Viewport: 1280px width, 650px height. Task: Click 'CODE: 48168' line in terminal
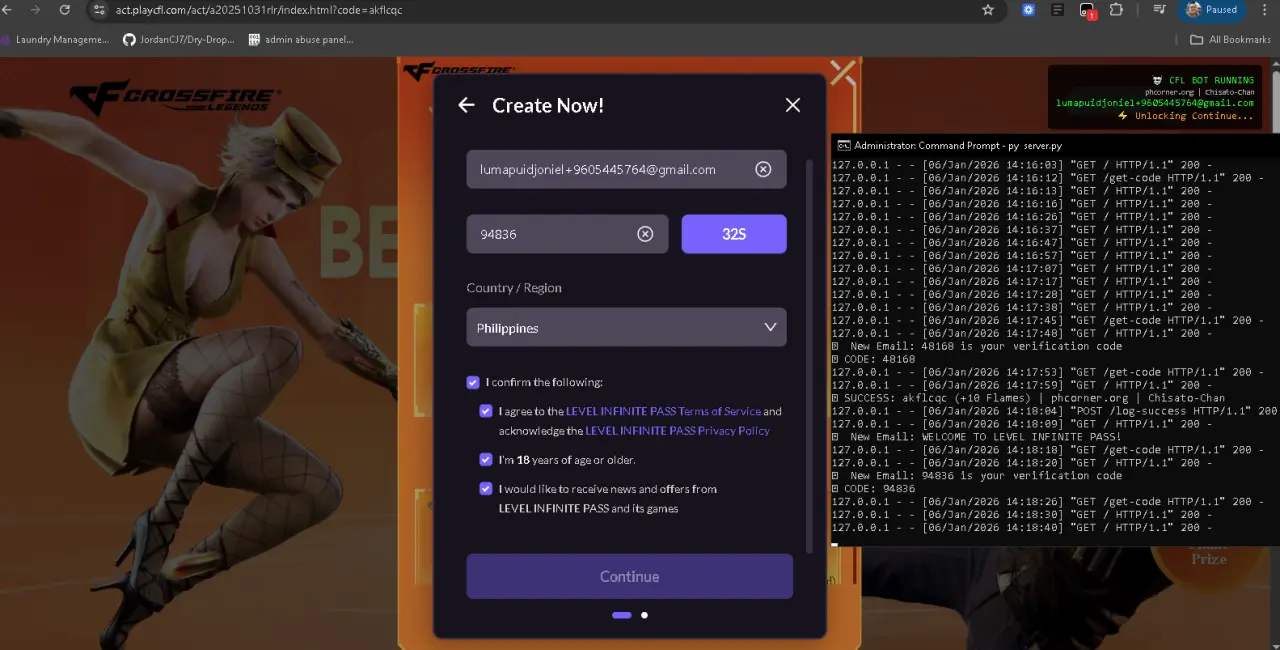pyautogui.click(x=879, y=359)
